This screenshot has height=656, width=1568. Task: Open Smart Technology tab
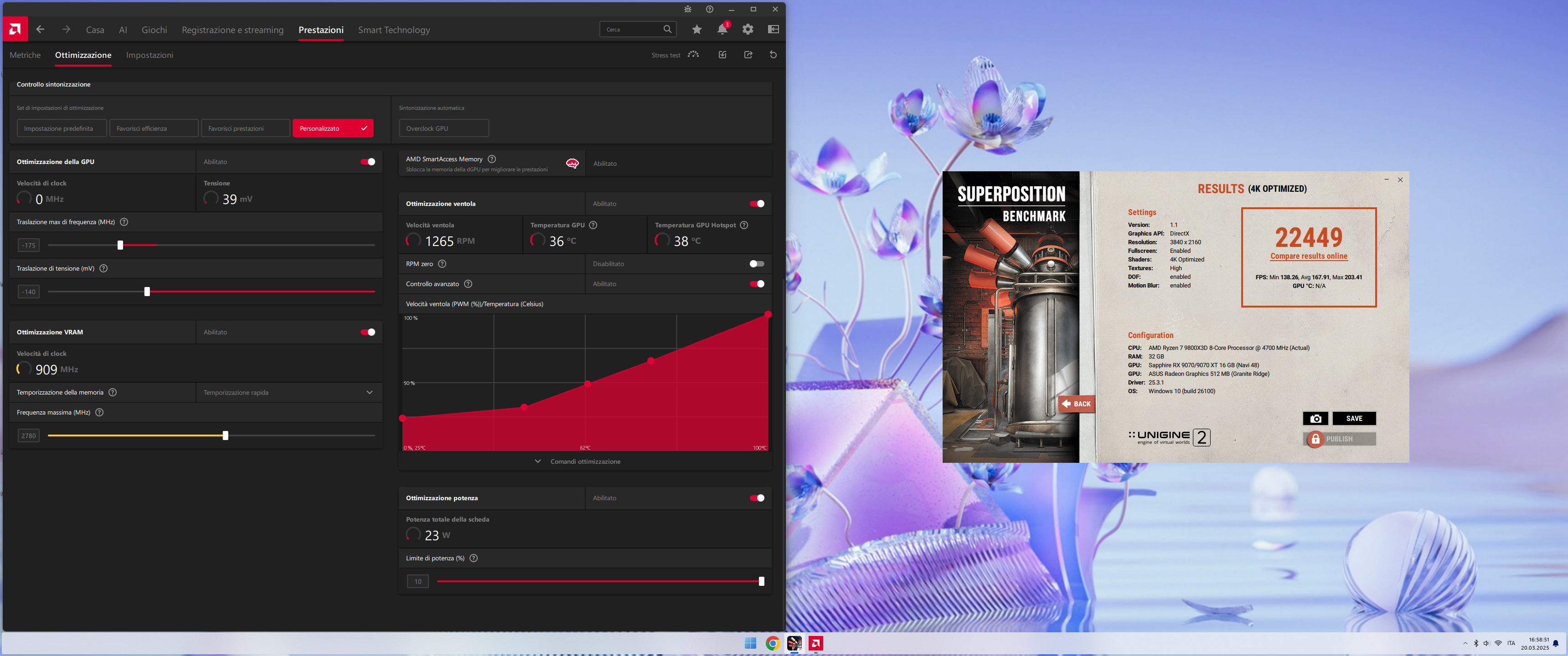[394, 30]
